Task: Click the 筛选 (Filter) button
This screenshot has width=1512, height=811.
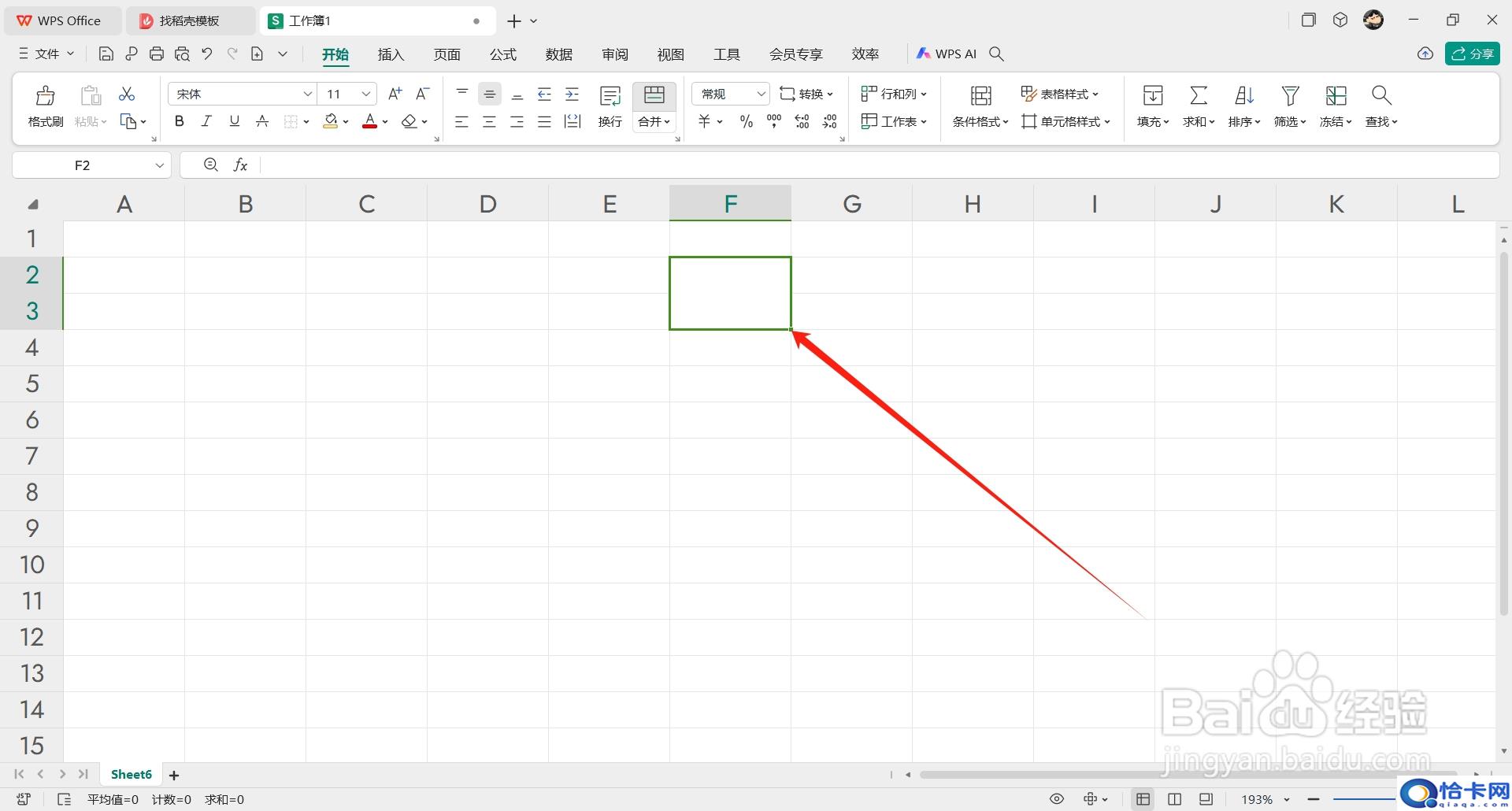Action: pyautogui.click(x=1290, y=107)
